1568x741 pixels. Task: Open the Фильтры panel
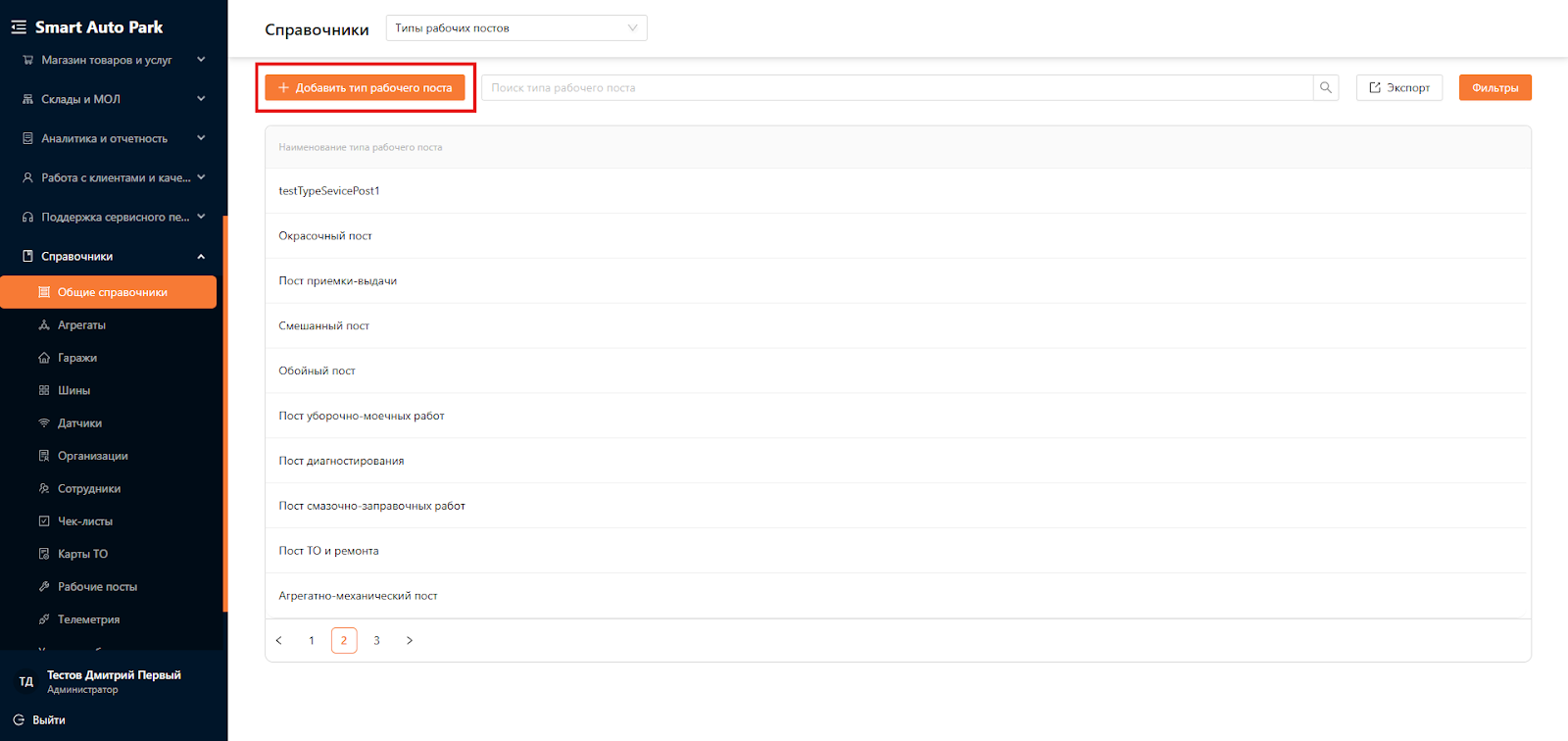click(x=1494, y=88)
